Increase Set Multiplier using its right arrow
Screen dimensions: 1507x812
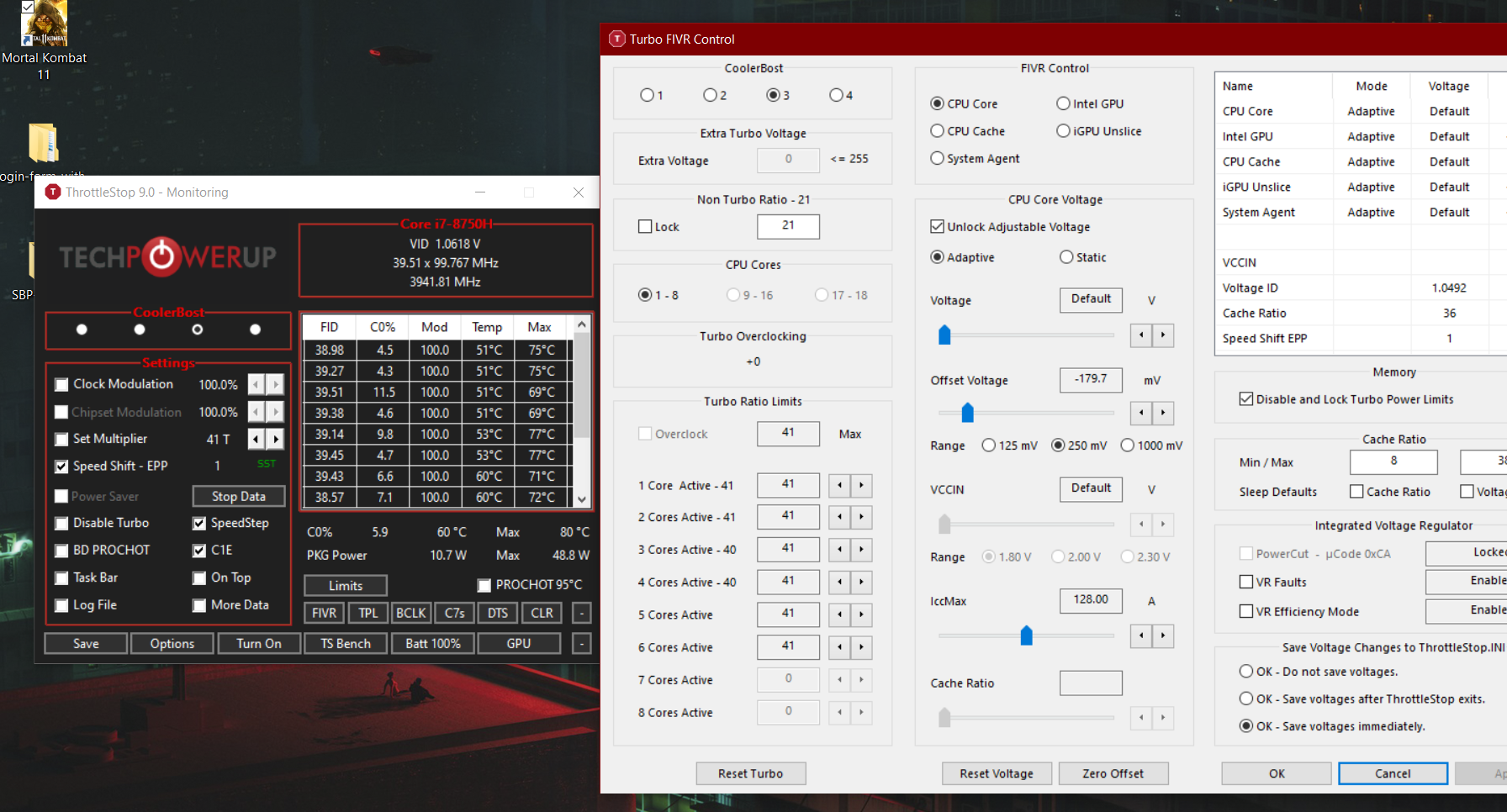click(x=276, y=439)
